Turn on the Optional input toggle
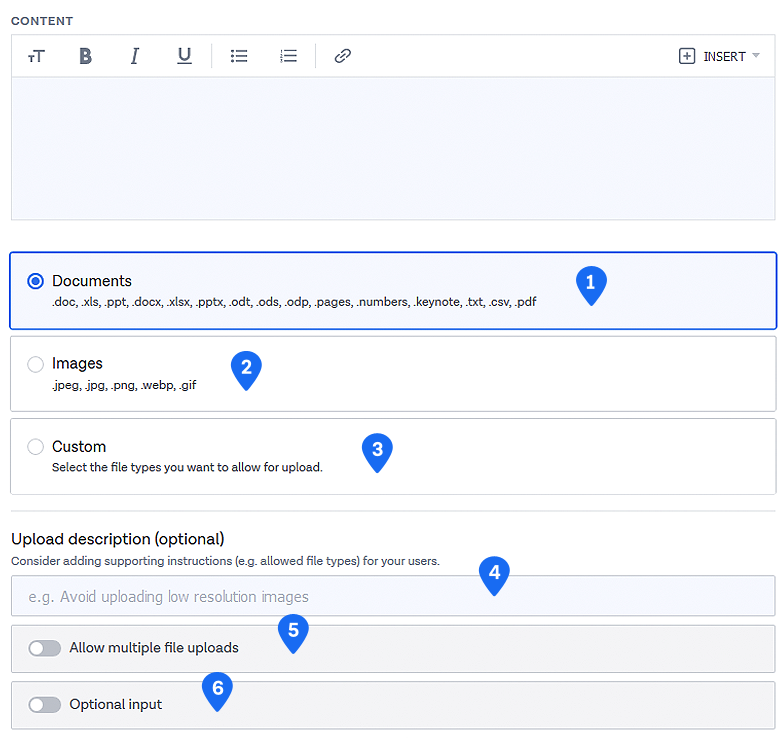The height and width of the screenshot is (738, 783). tap(44, 705)
